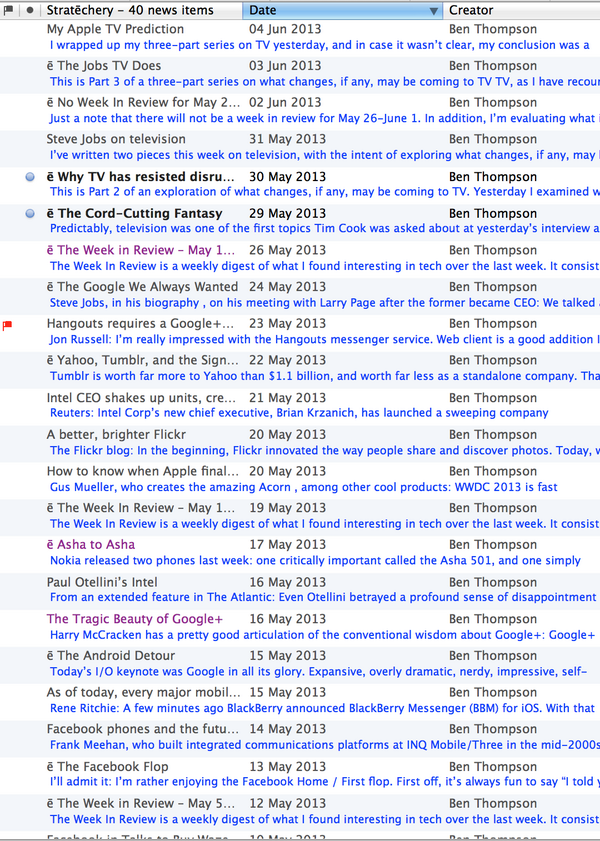Image resolution: width=600 pixels, height=841 pixels.
Task: Open unread Why TV has resisted disruption
Action: 140,176
